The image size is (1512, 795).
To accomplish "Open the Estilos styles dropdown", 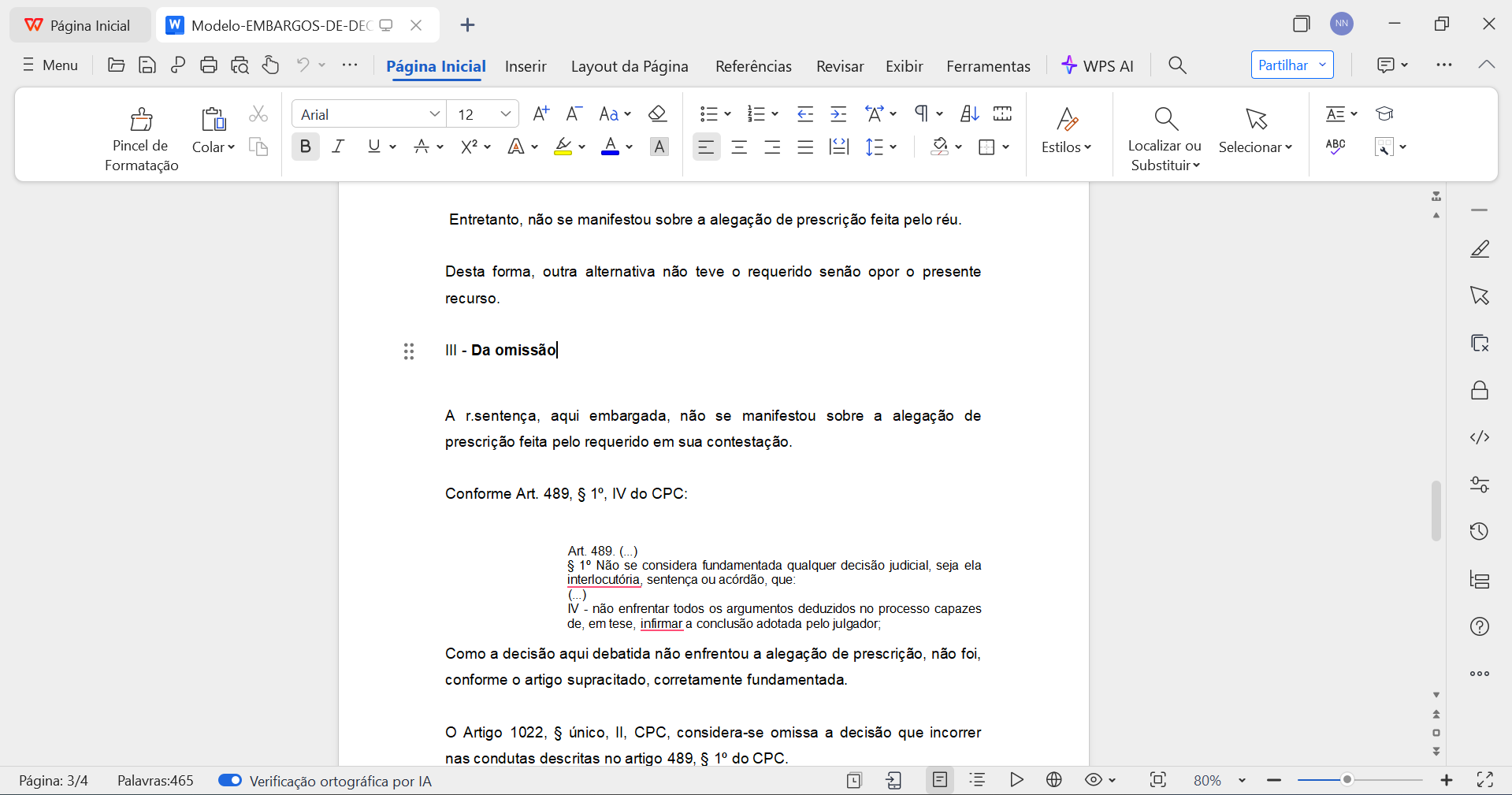I will click(1066, 147).
